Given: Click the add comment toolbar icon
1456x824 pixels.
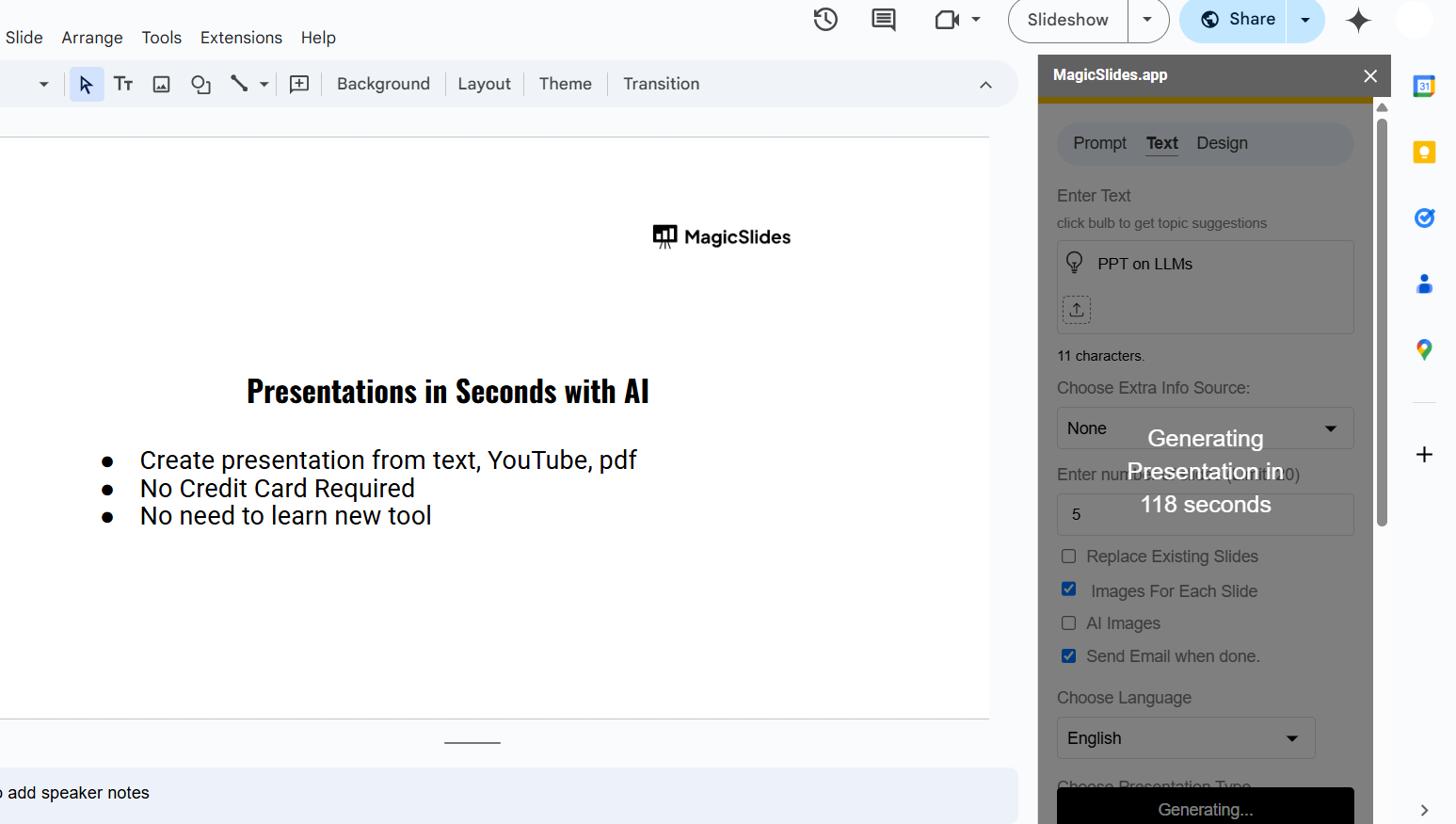Looking at the screenshot, I should 299,84.
